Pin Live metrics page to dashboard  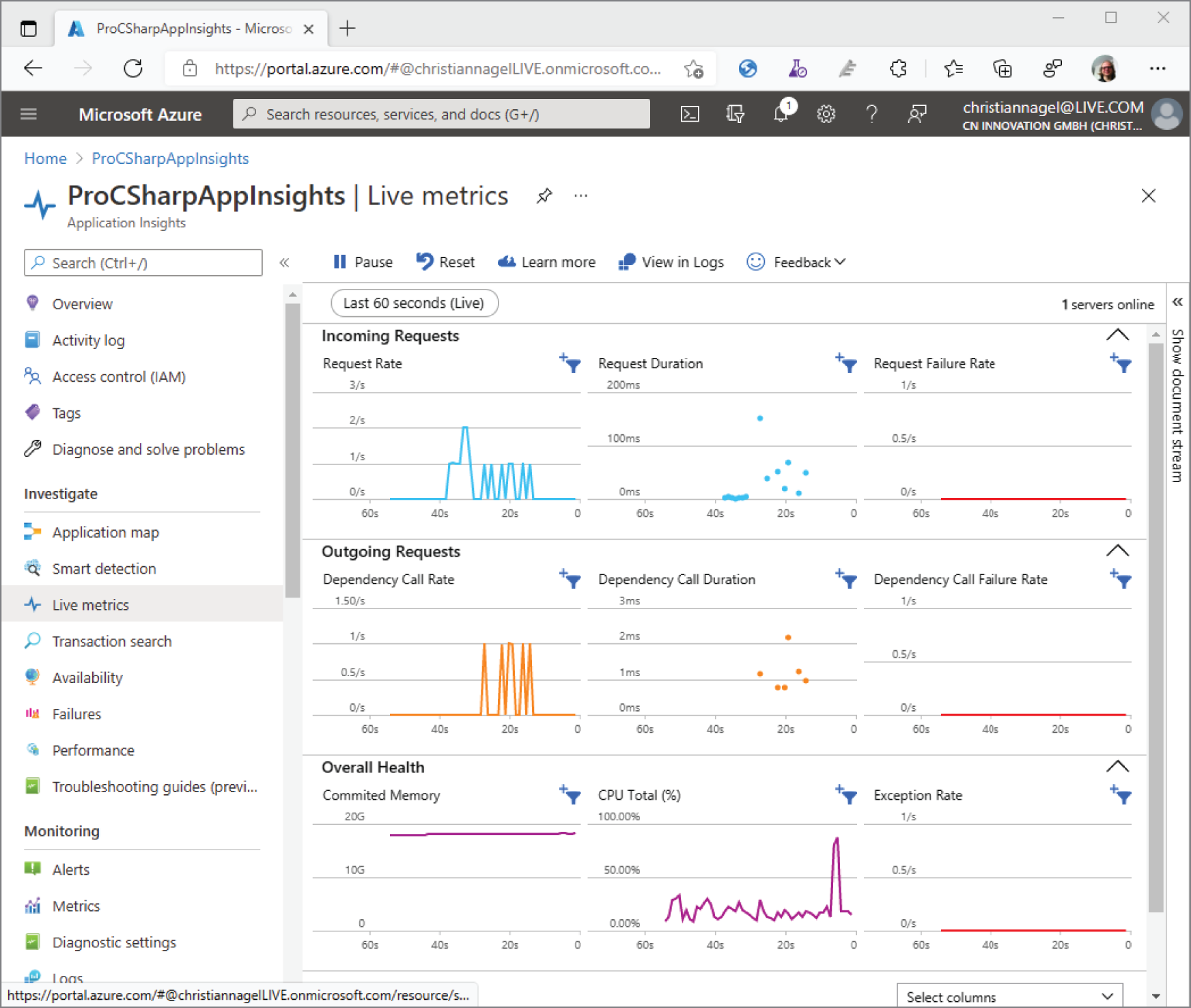pyautogui.click(x=544, y=196)
